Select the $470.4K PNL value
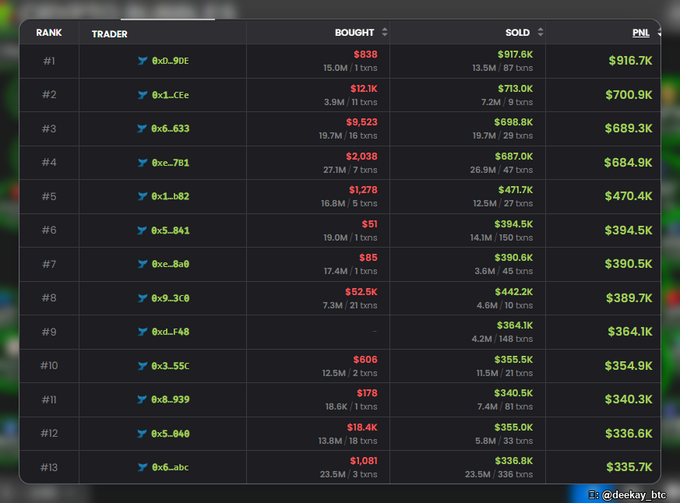 click(x=628, y=196)
